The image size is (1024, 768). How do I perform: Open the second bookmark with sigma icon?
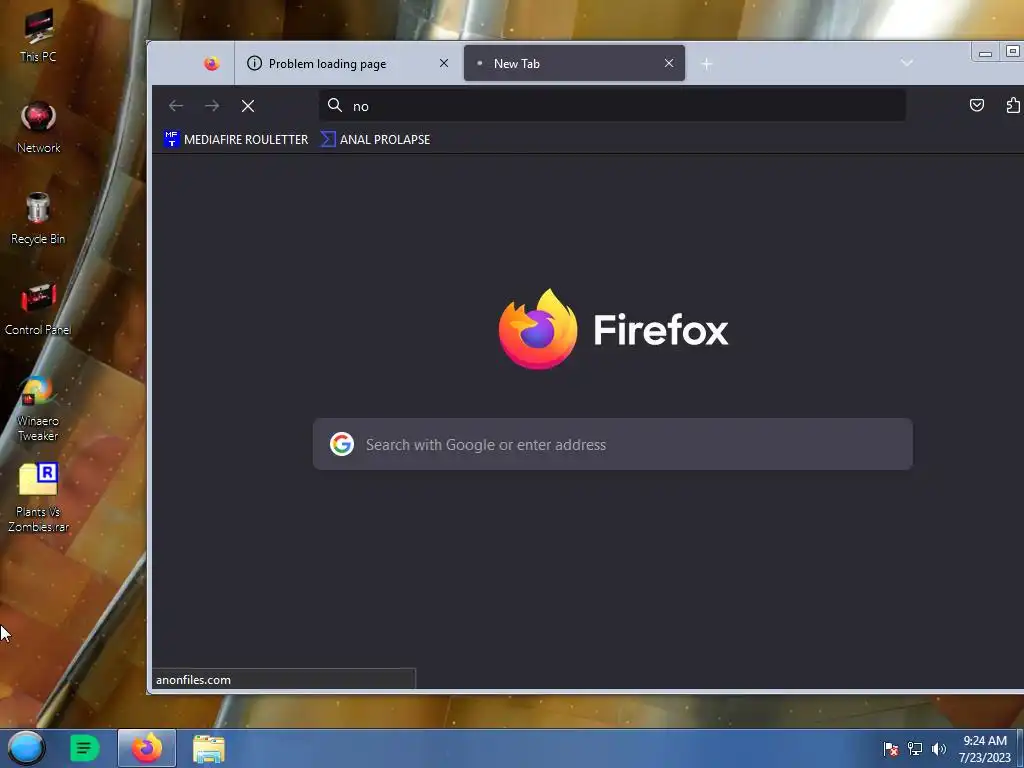click(376, 139)
